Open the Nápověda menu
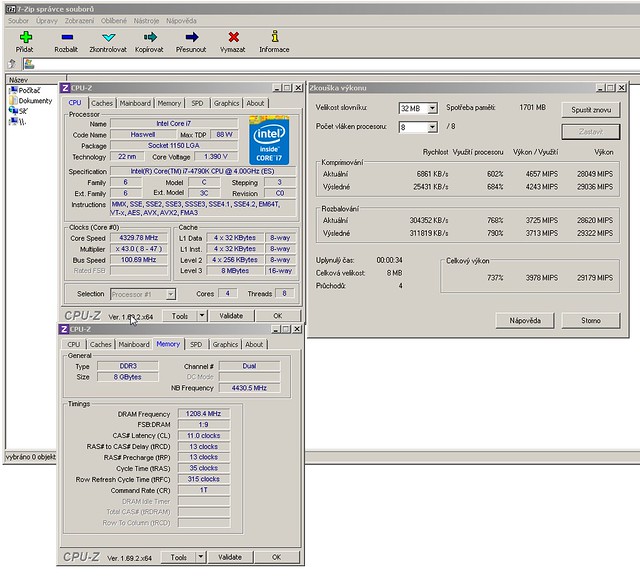 pyautogui.click(x=181, y=20)
